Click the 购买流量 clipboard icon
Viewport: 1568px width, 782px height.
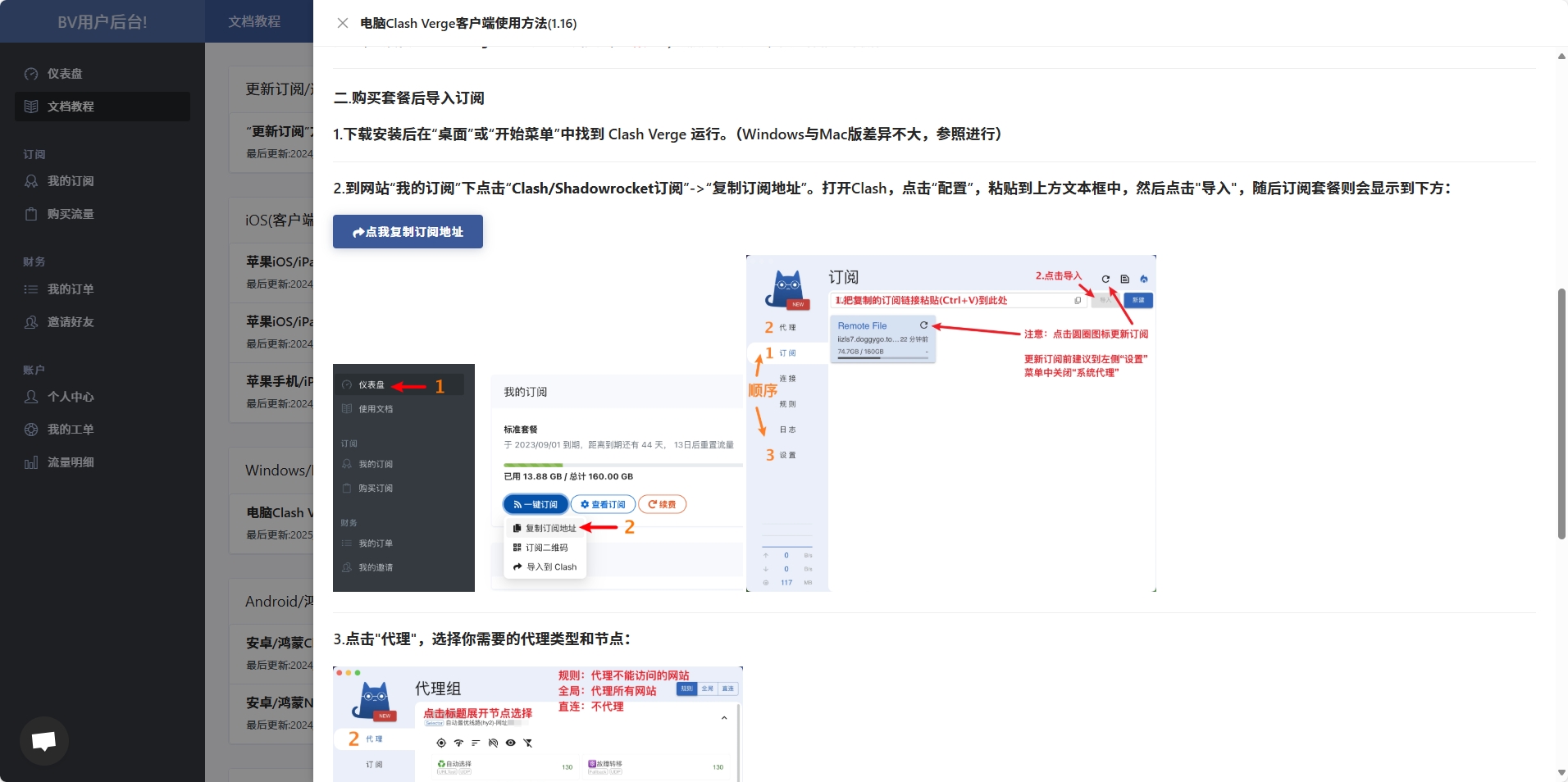point(31,214)
